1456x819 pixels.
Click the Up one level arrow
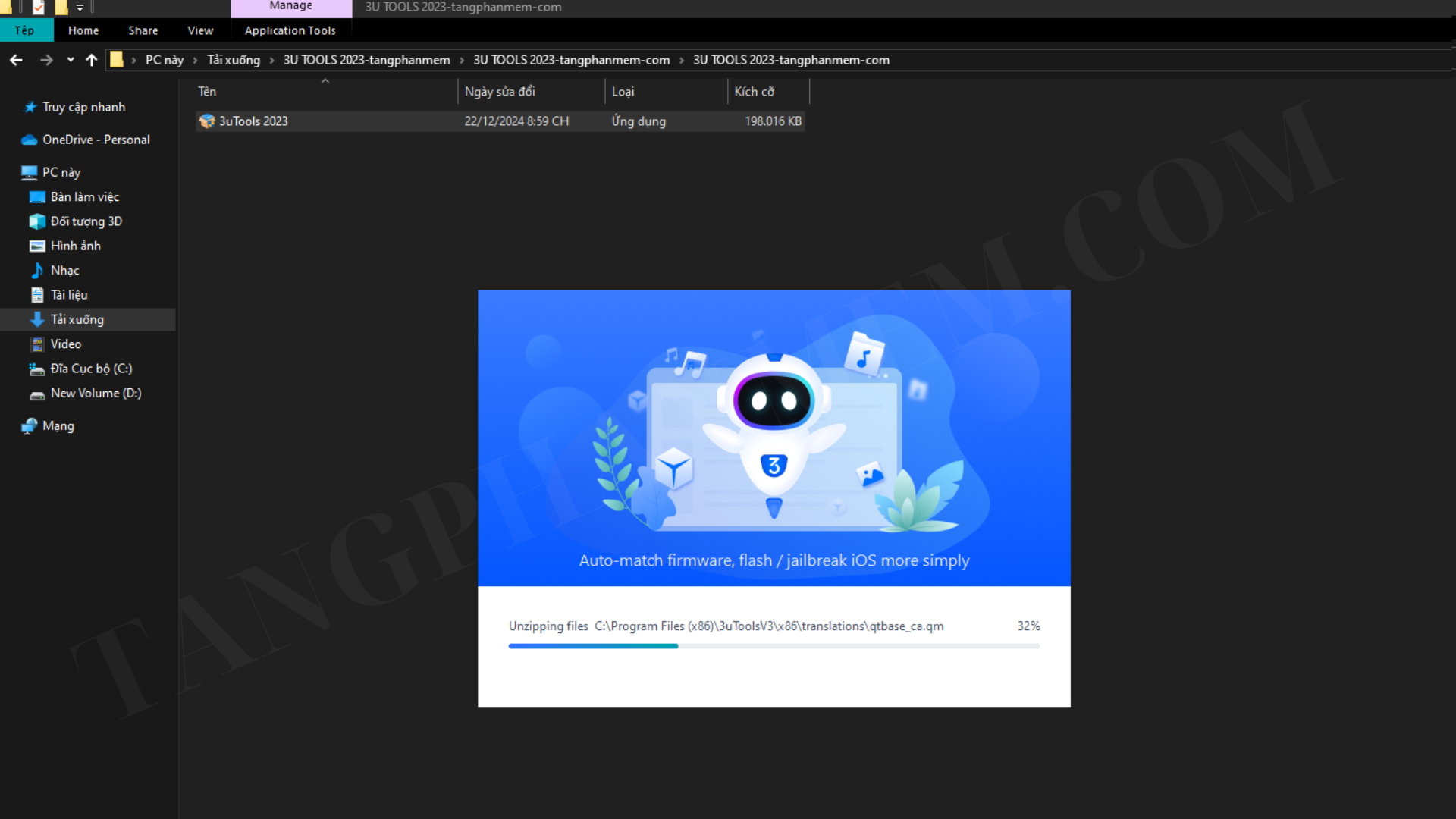pyautogui.click(x=92, y=60)
